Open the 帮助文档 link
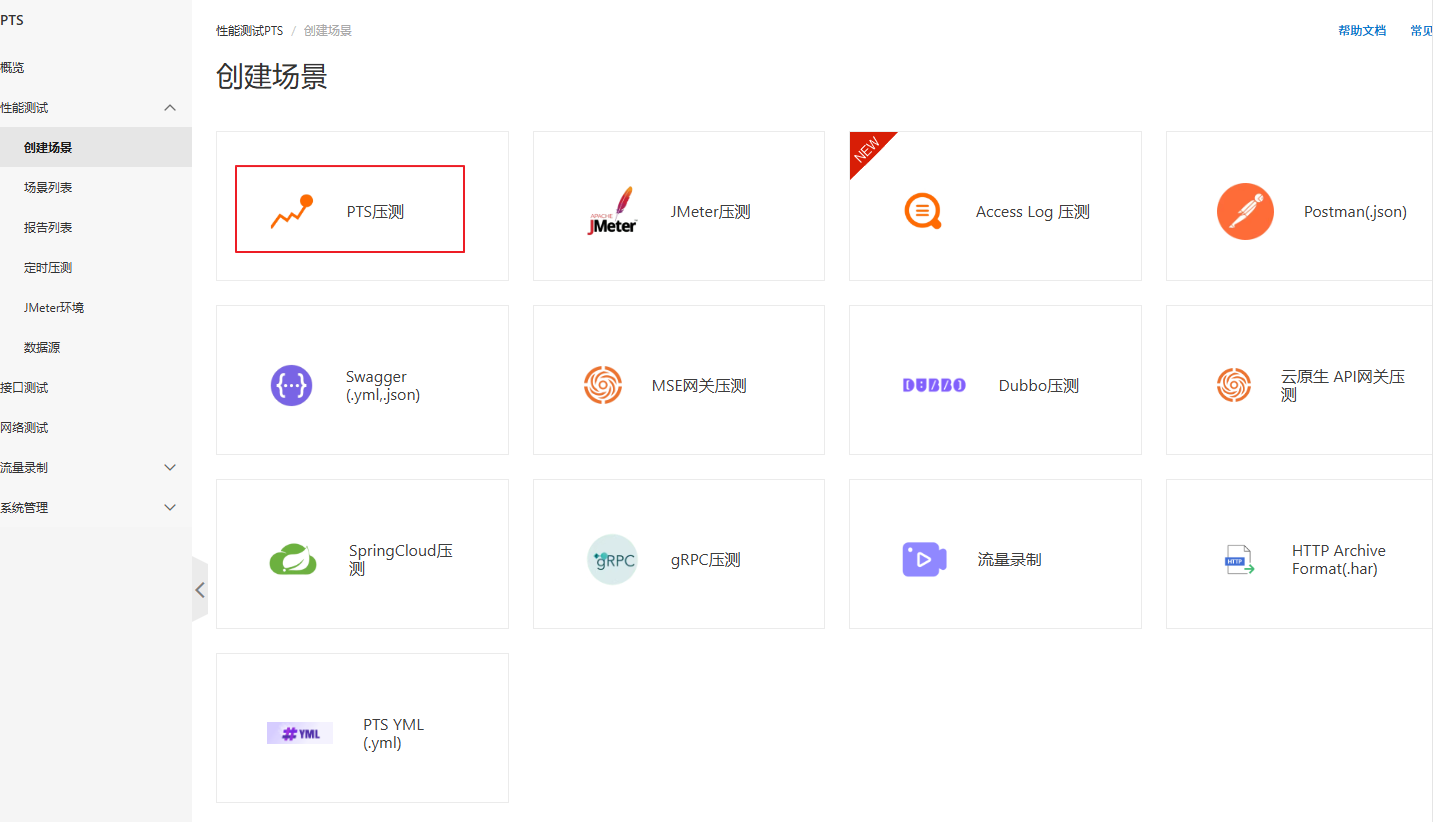This screenshot has height=822, width=1444. click(1362, 31)
